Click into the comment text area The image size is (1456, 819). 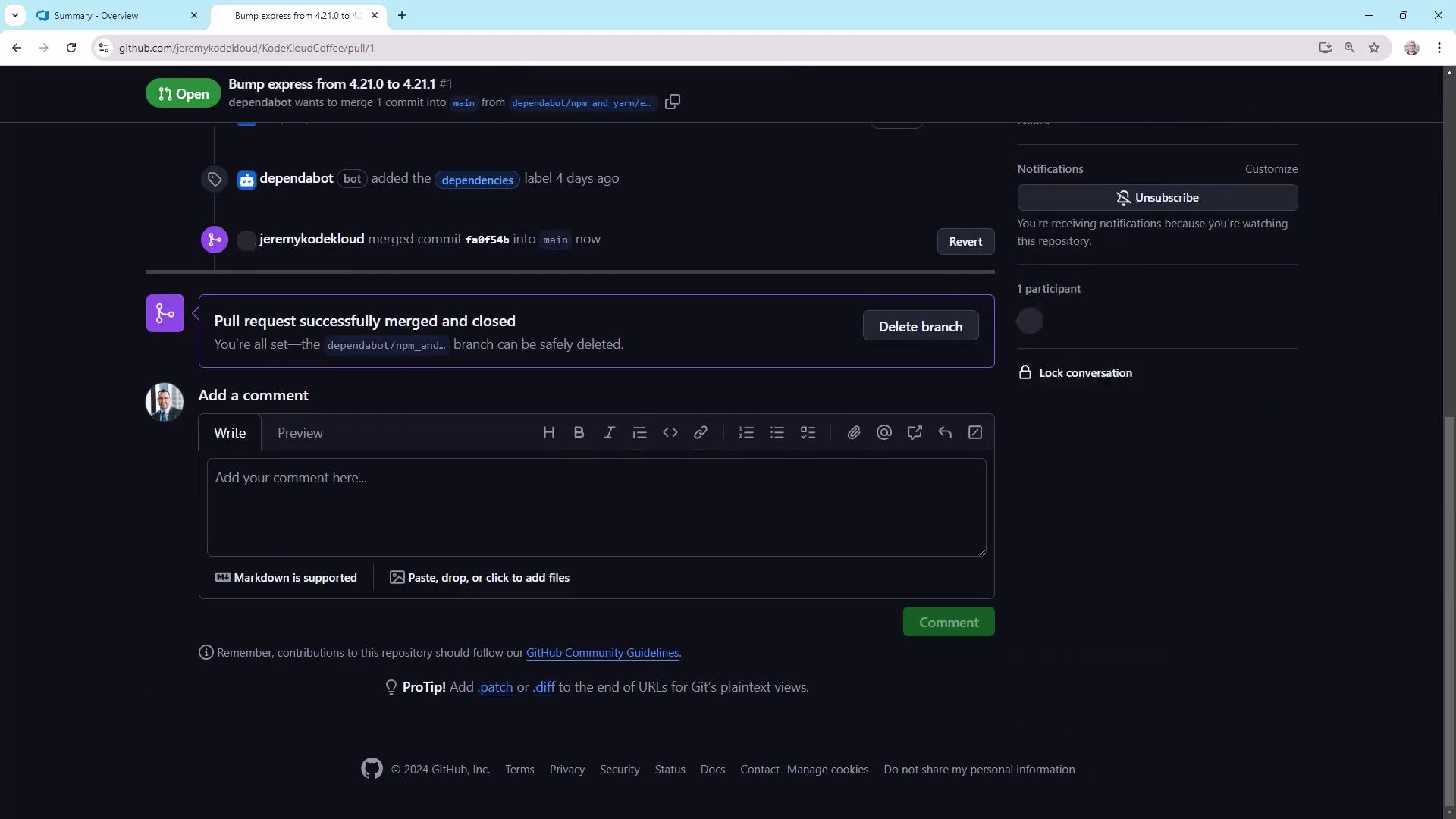(595, 507)
